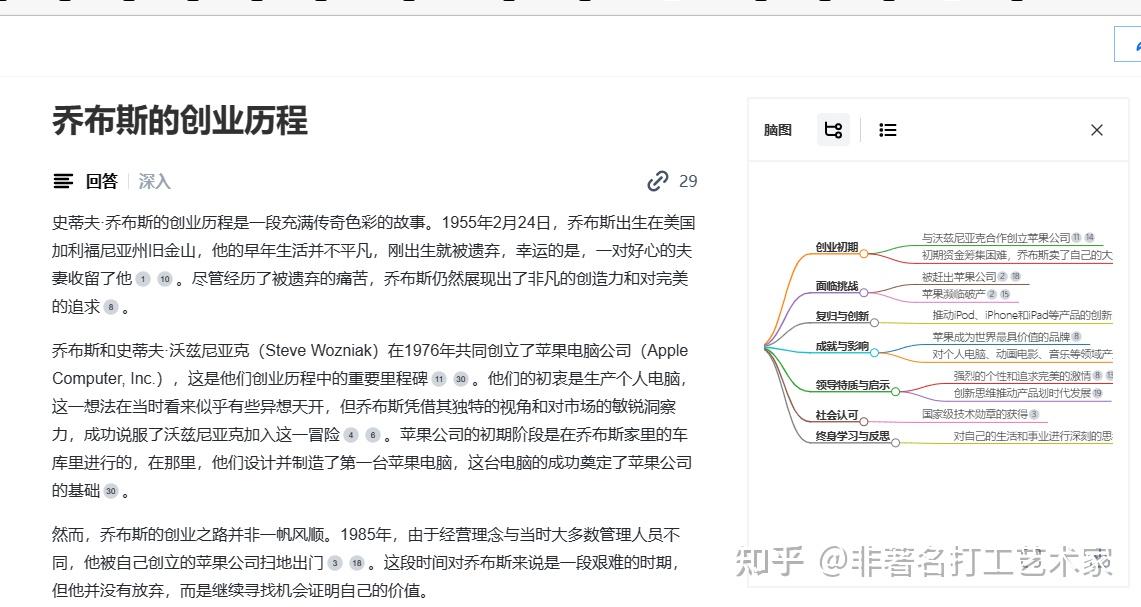Image resolution: width=1141 pixels, height=607 pixels.
Task: Select the 面临挑战 mind map node label
Action: (837, 286)
